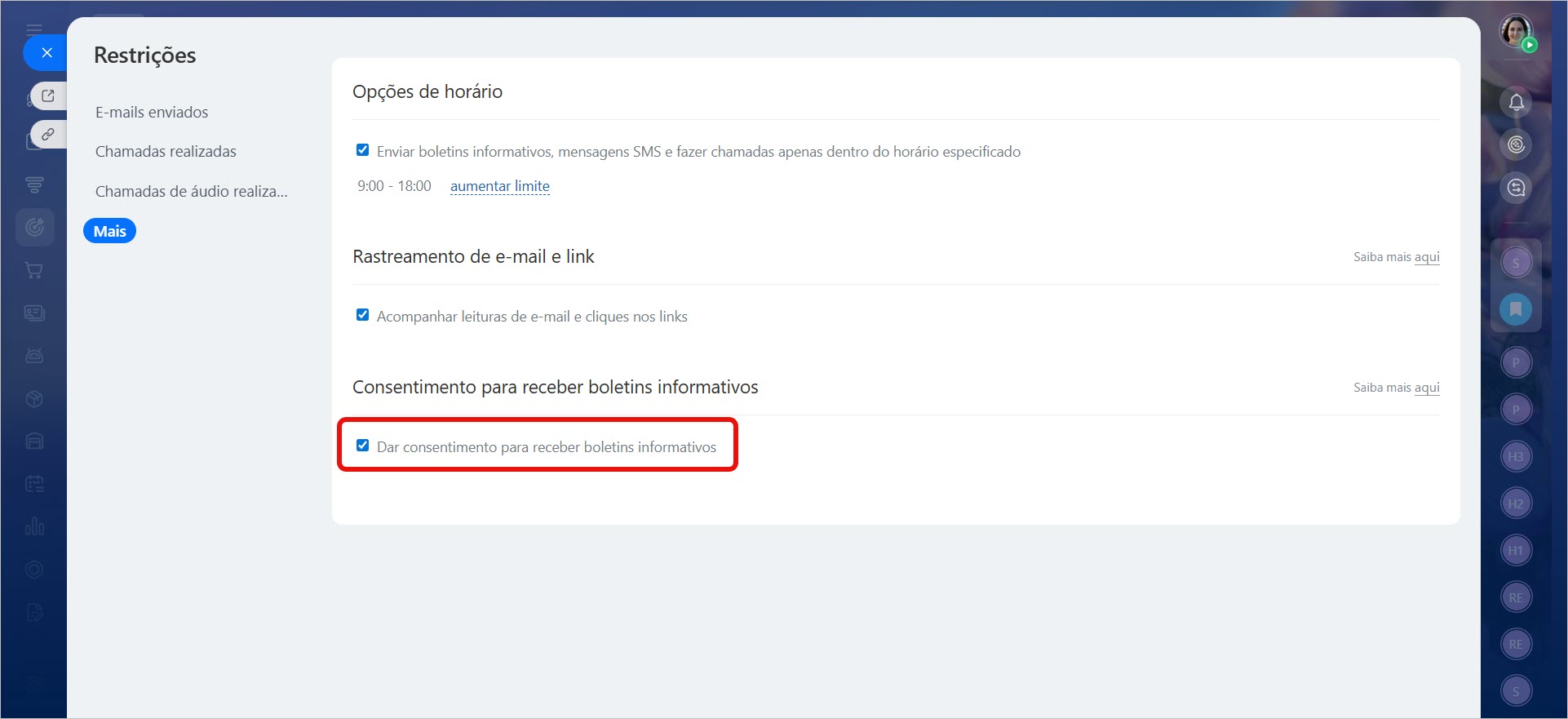Select E-mails enviados menu item
Viewport: 1568px width, 719px height.
pyautogui.click(x=152, y=113)
